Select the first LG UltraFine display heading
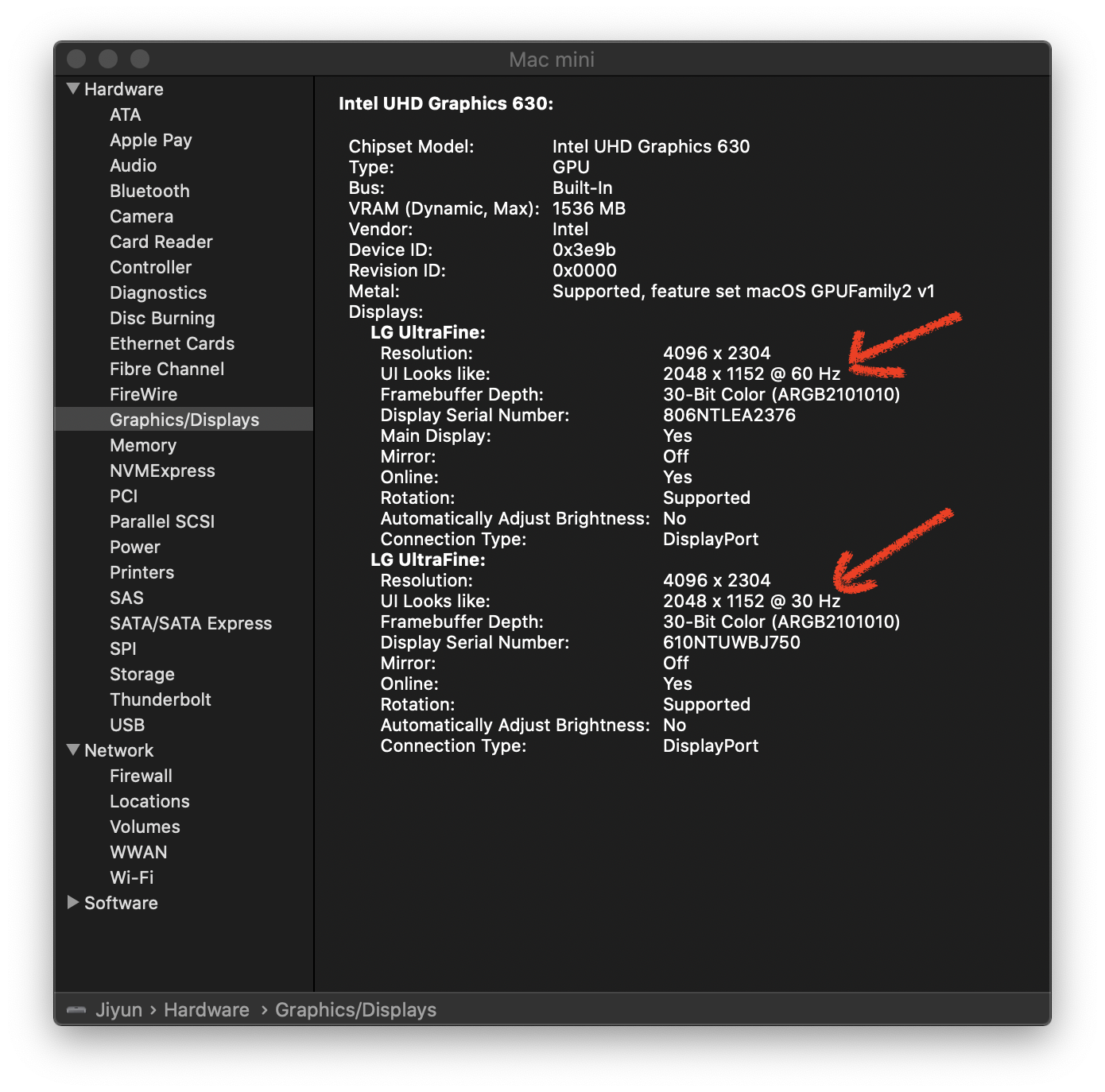Viewport: 1105px width, 1092px height. click(428, 332)
